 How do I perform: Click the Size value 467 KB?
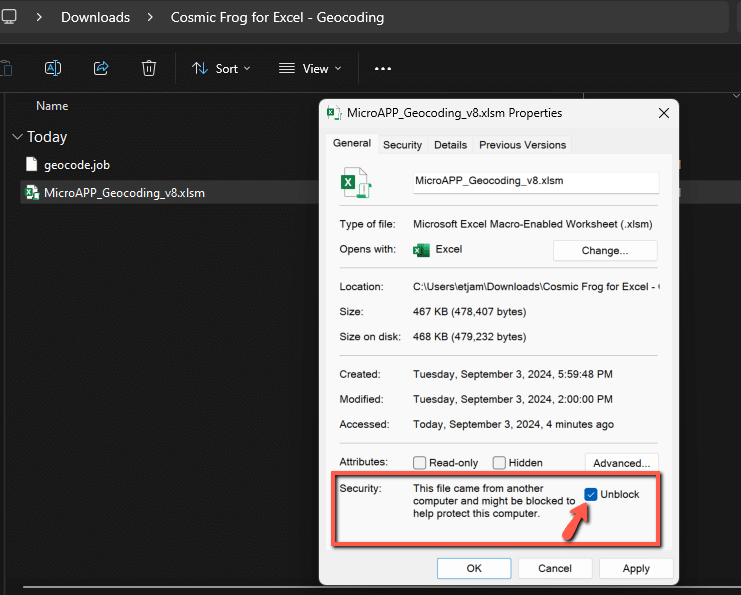pyautogui.click(x=469, y=312)
